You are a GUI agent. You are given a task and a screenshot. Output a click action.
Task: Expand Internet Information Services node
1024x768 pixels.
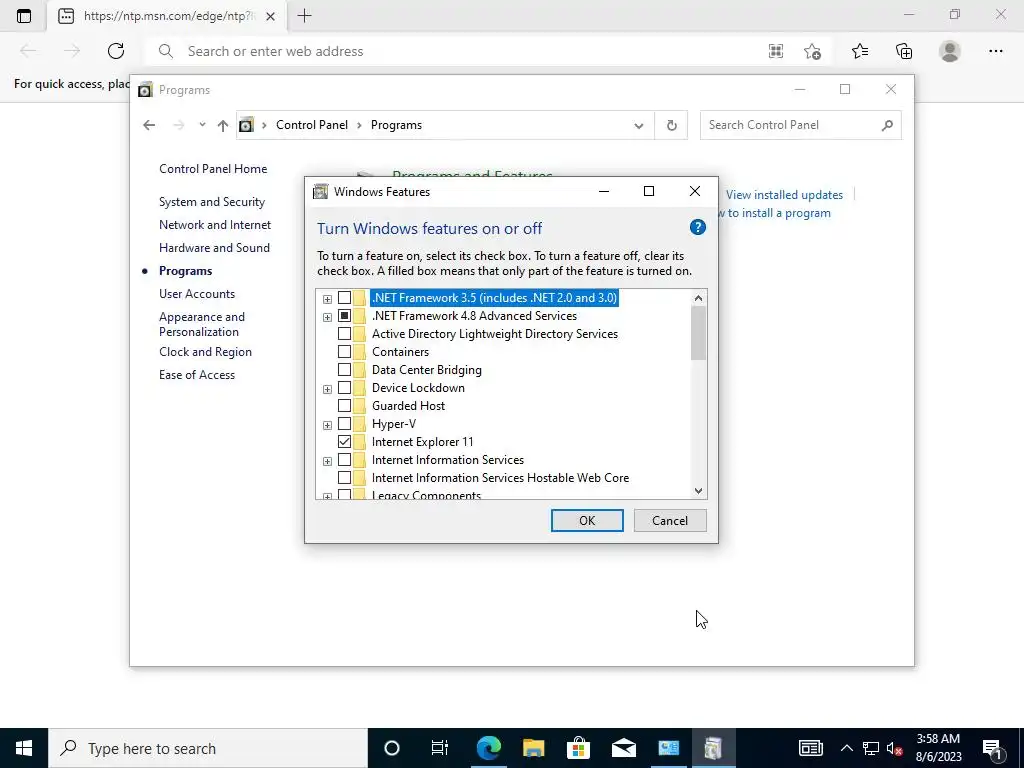pyautogui.click(x=327, y=461)
